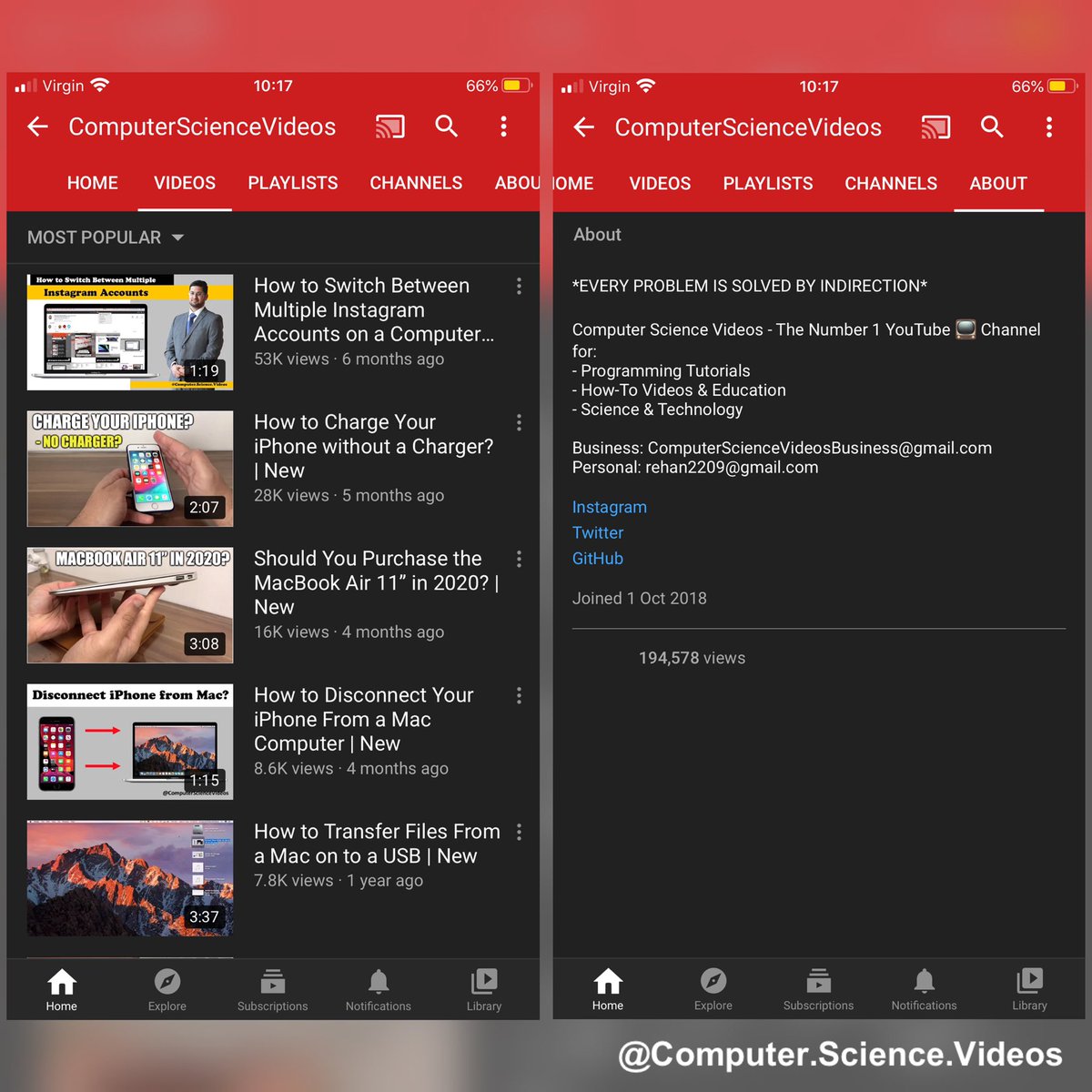Open the Twitter link

(x=598, y=532)
